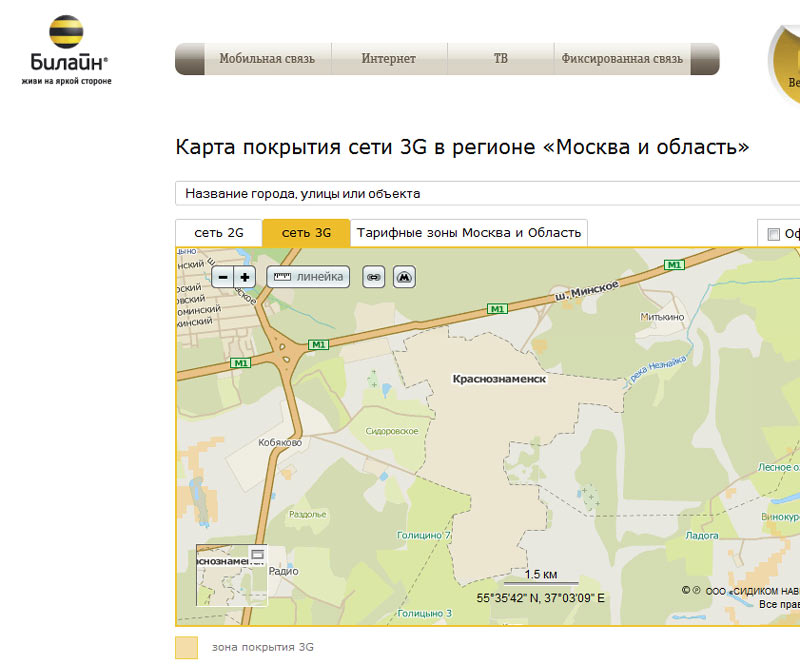Viewport: 800px width, 664px height.
Task: Click the 1.5 км scale bar
Action: [541, 576]
